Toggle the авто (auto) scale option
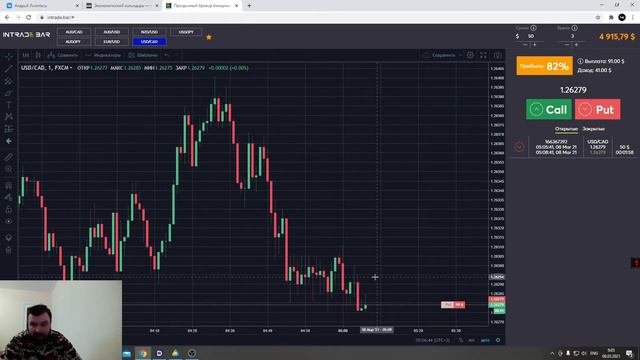 point(485,340)
